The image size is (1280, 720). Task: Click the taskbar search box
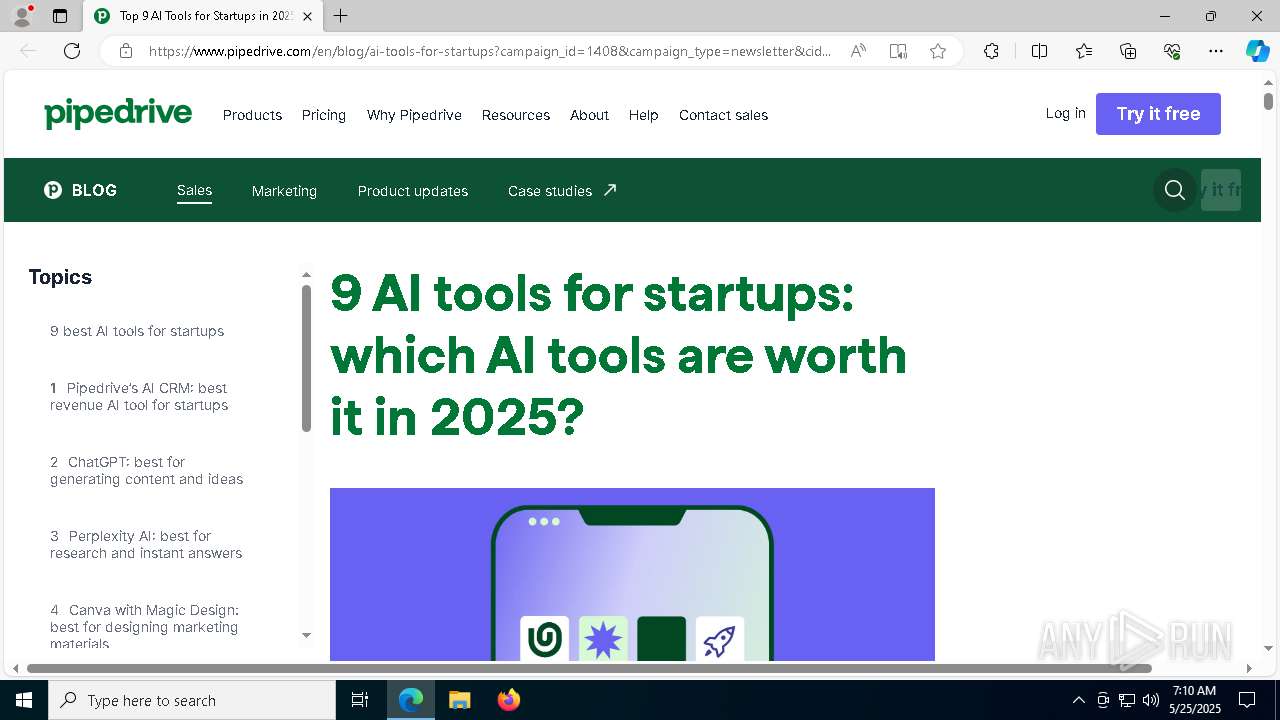[x=192, y=700]
